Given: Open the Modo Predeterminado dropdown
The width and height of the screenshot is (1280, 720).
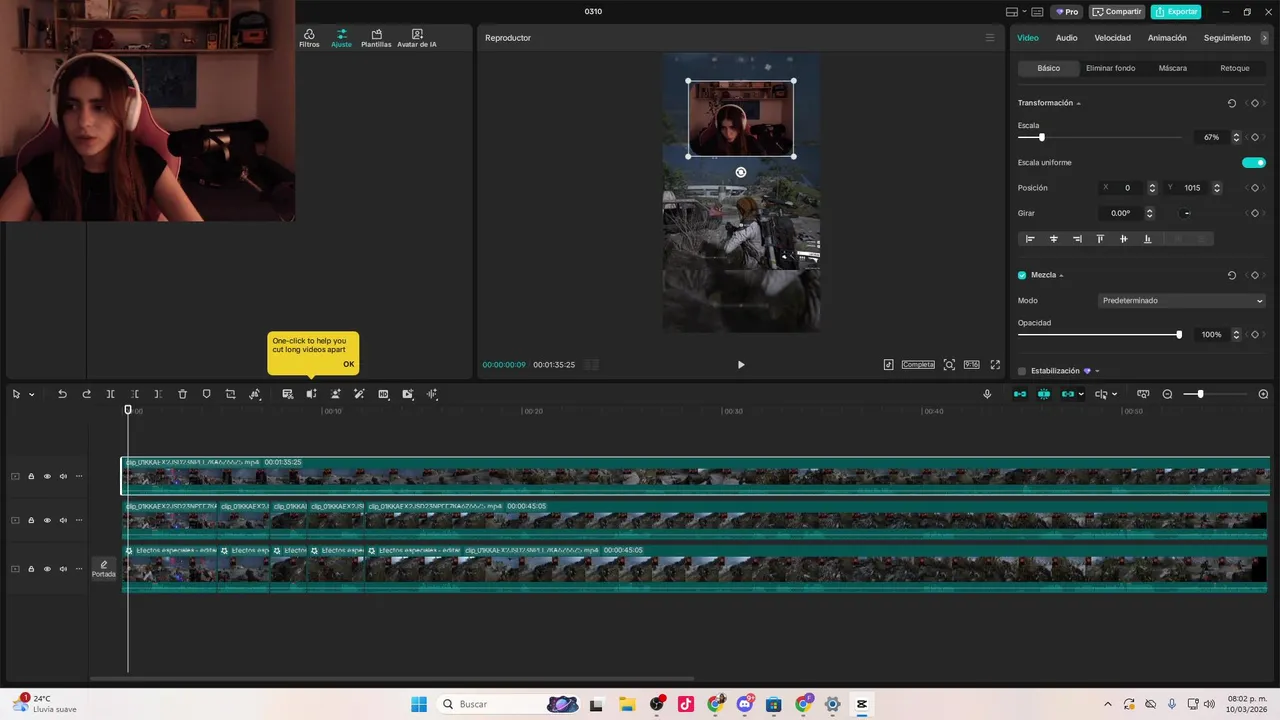Looking at the screenshot, I should (1182, 300).
